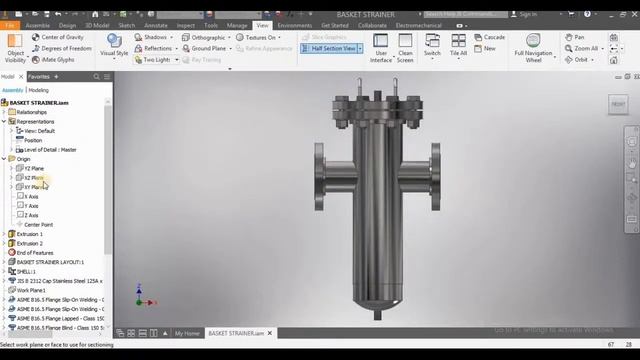Click the Half Section View button
The image size is (640, 360).
tap(329, 49)
